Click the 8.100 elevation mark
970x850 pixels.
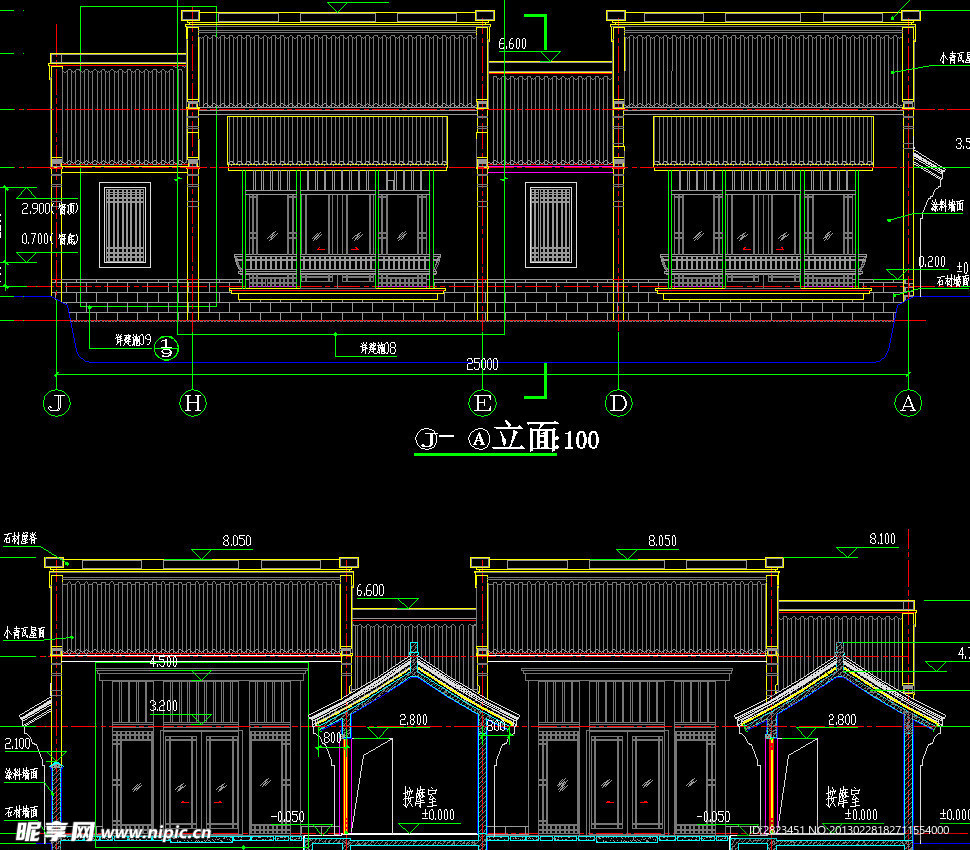click(x=882, y=539)
